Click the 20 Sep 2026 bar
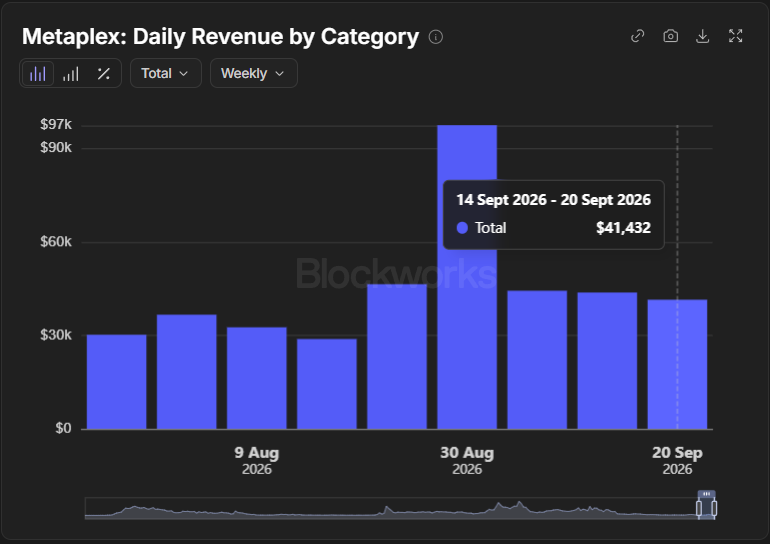This screenshot has height=544, width=770. pyautogui.click(x=677, y=364)
